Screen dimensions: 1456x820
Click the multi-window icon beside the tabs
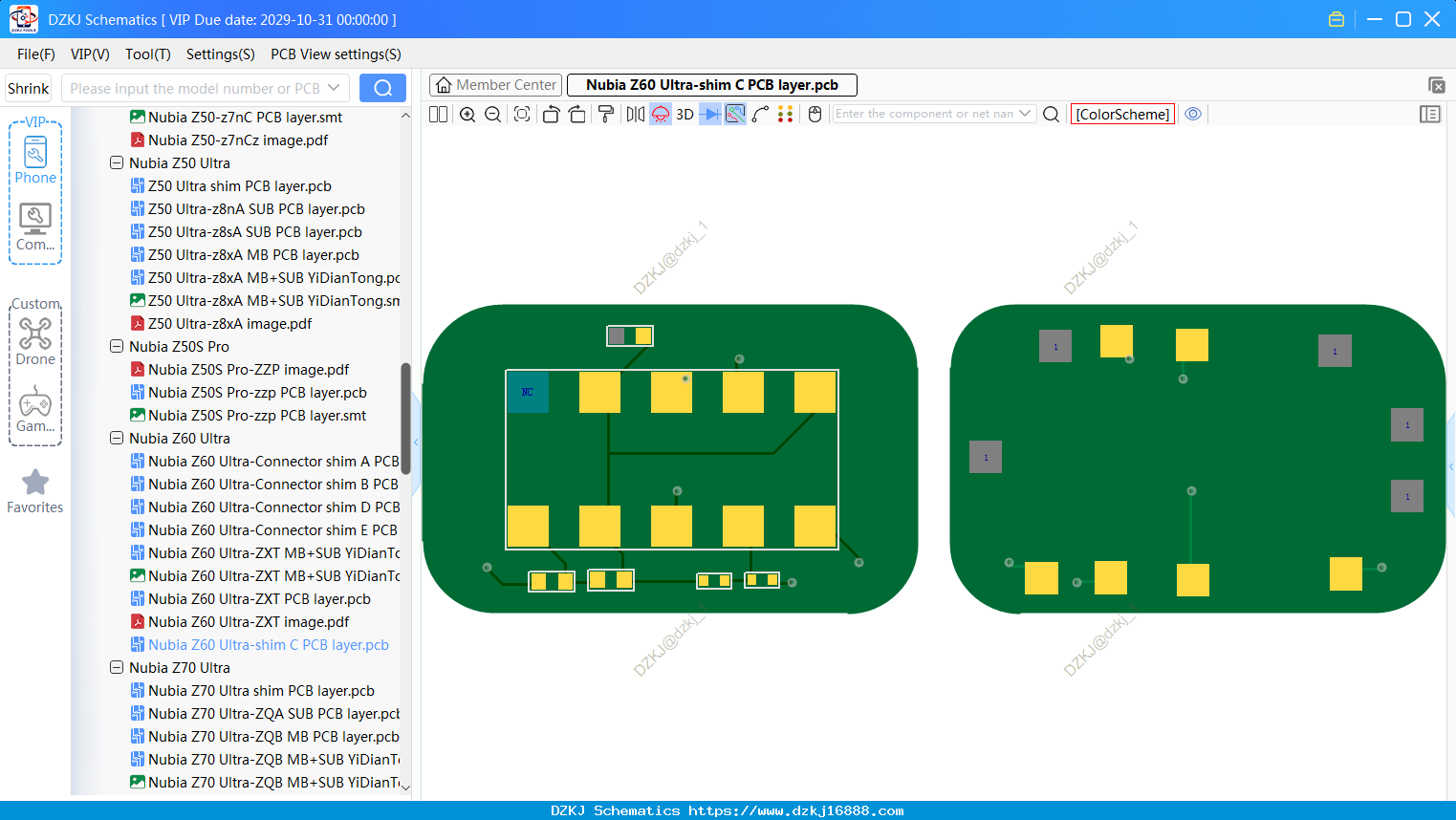tap(1436, 85)
